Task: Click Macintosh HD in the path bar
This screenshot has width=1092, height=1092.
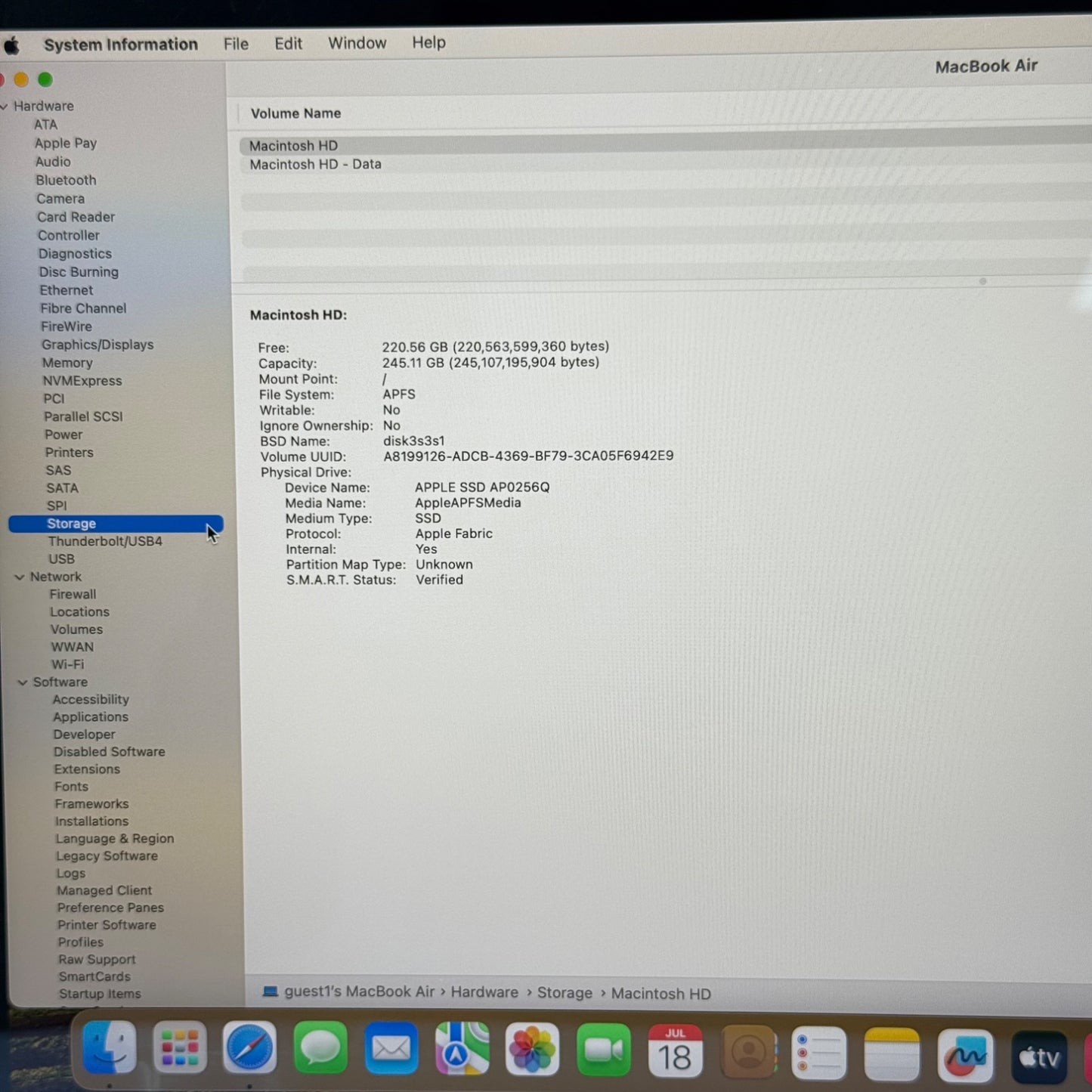Action: (x=660, y=994)
